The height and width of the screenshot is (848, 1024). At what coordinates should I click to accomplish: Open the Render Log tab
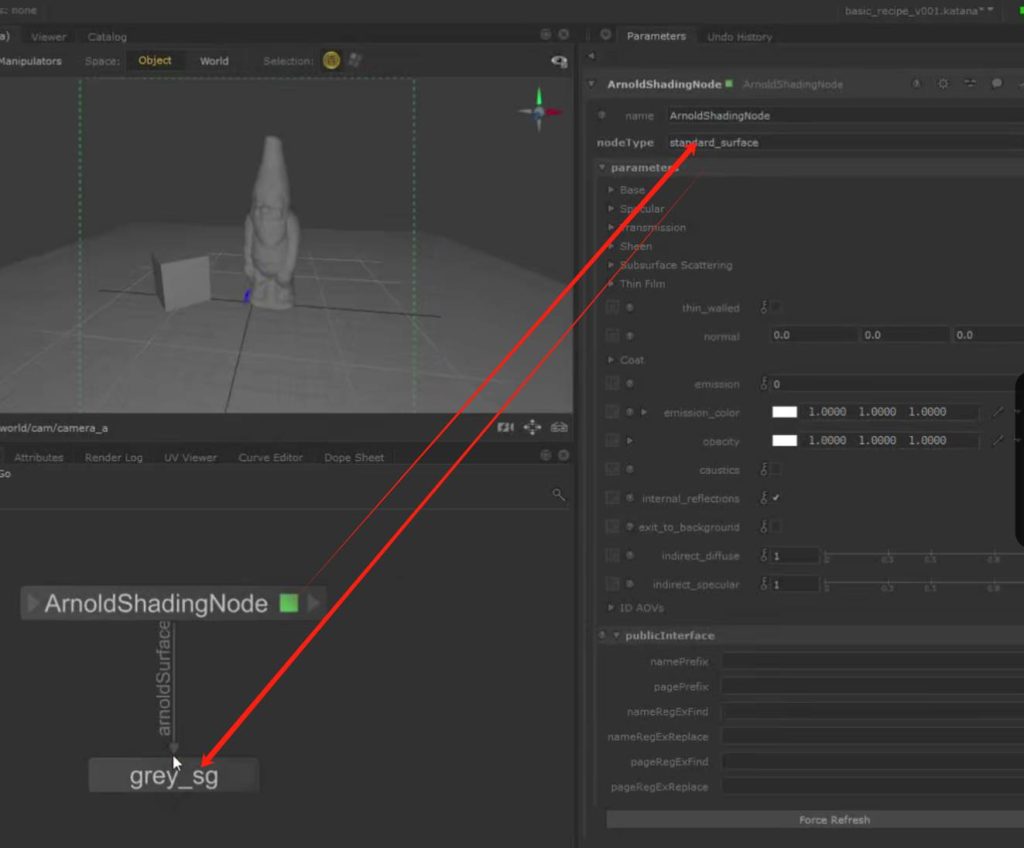click(113, 458)
